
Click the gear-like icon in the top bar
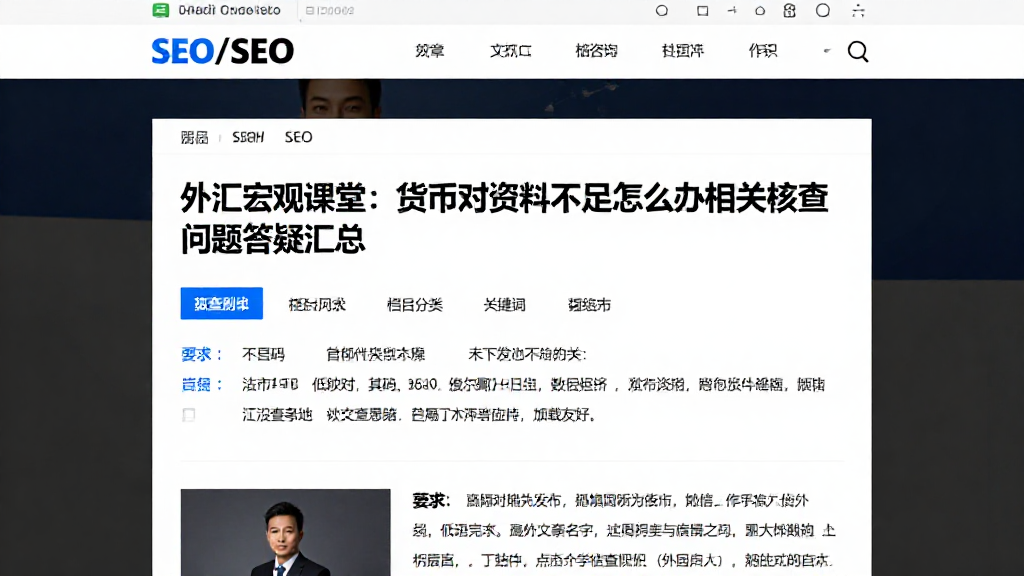point(790,10)
